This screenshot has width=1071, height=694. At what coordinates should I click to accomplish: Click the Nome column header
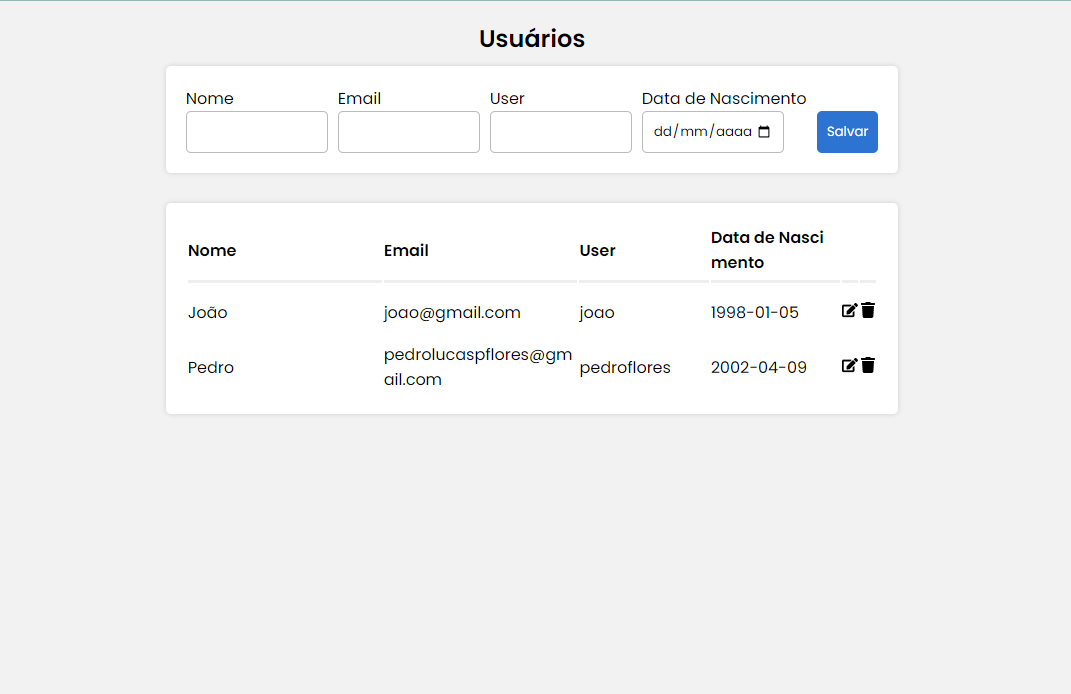212,250
